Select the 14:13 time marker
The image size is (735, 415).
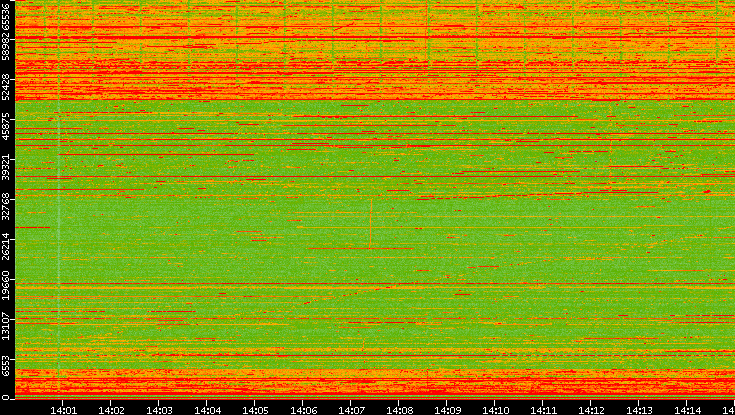click(640, 409)
